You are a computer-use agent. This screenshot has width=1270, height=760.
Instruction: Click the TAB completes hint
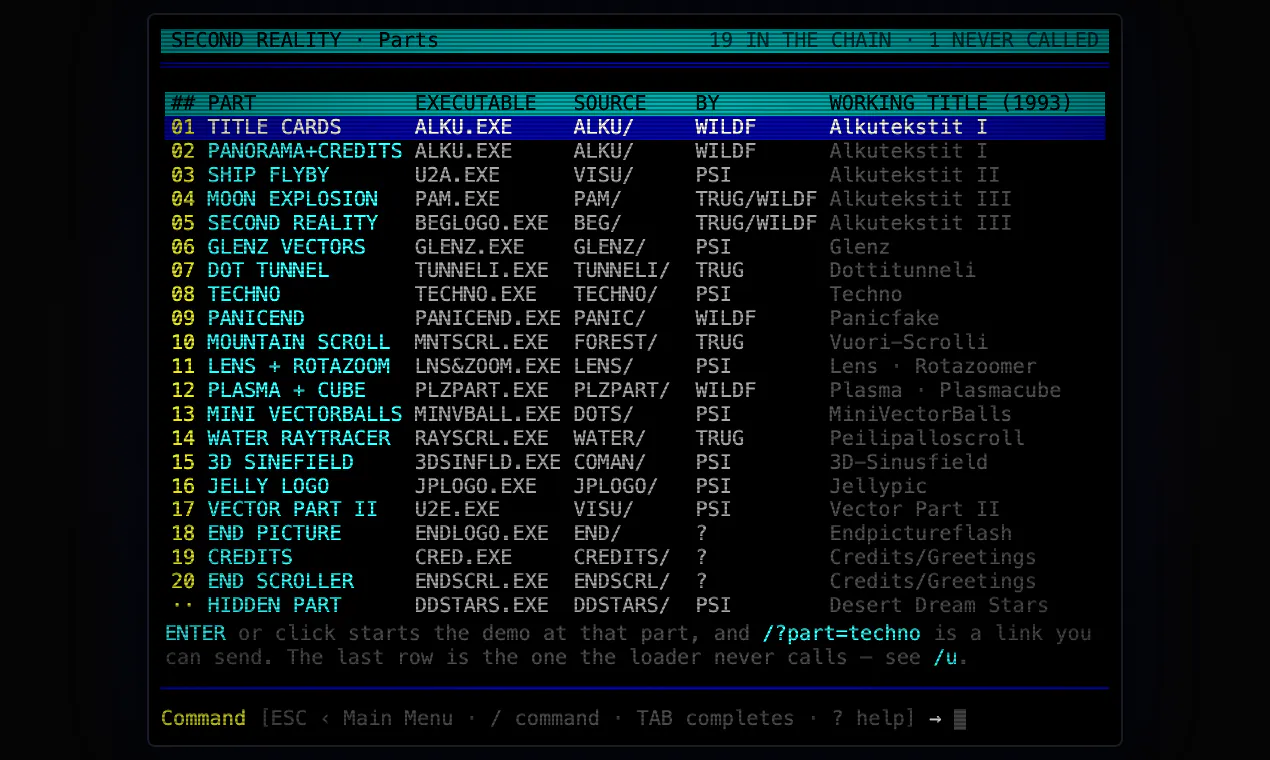coord(715,718)
